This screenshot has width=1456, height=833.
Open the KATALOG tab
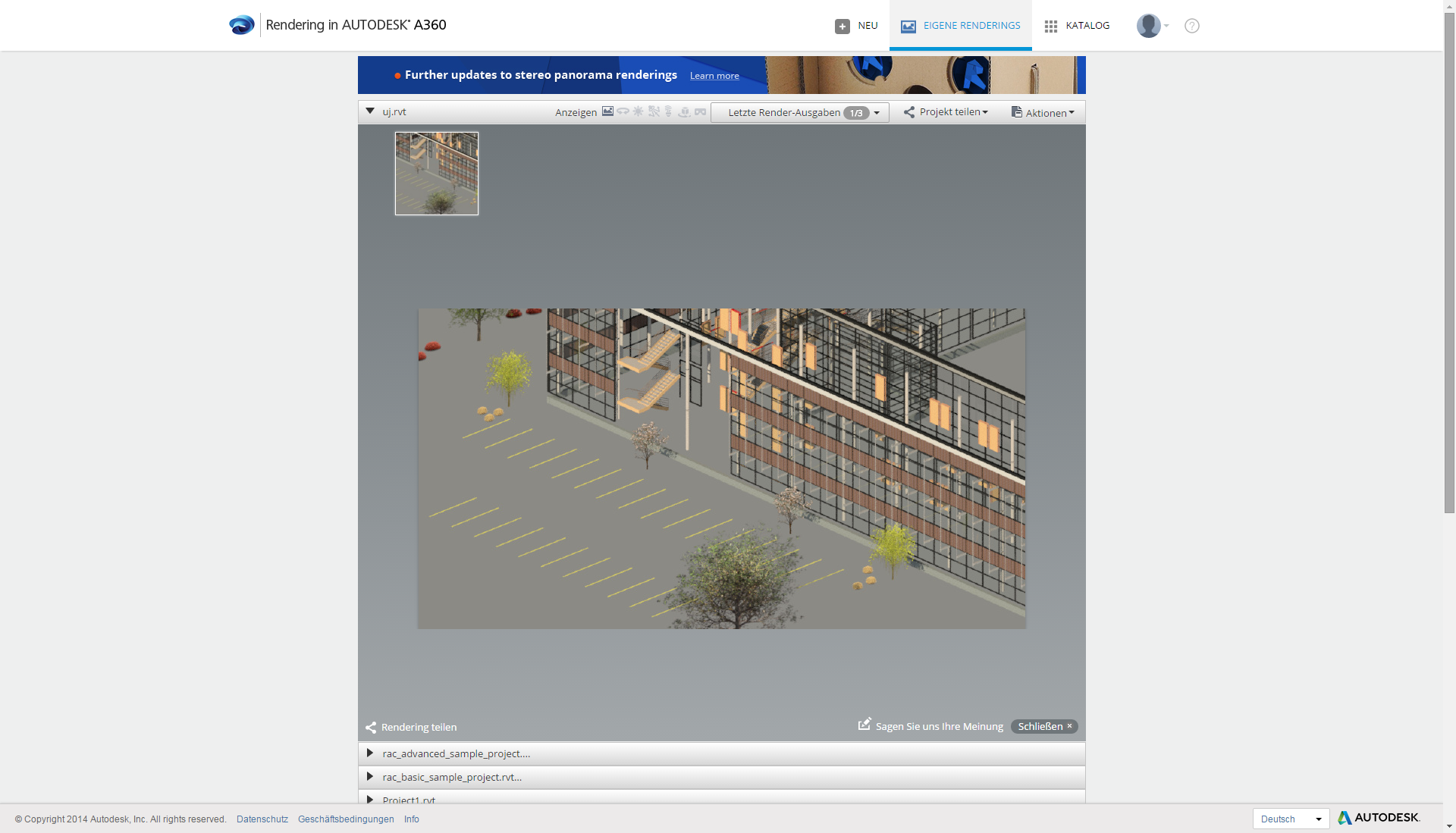click(x=1077, y=26)
